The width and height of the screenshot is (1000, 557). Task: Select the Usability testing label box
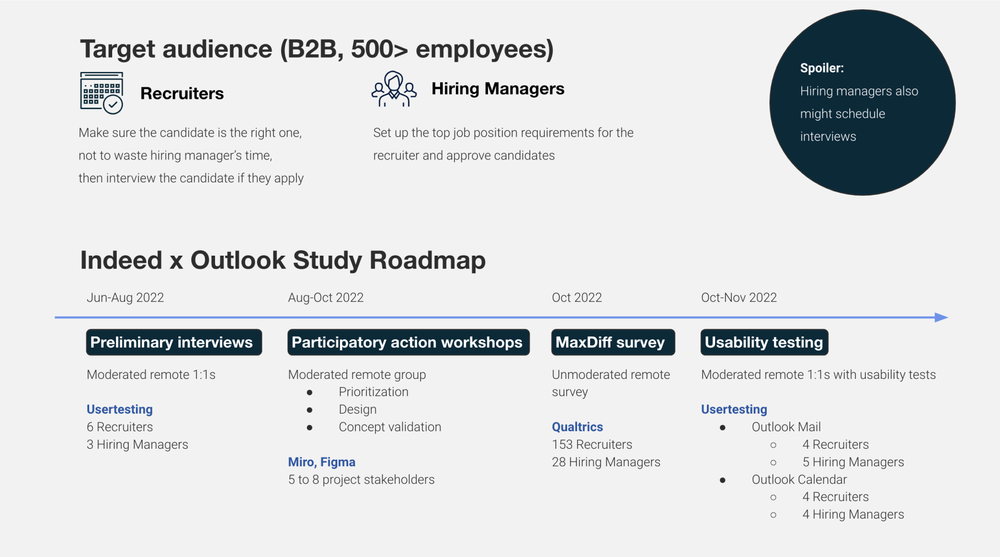(x=765, y=342)
